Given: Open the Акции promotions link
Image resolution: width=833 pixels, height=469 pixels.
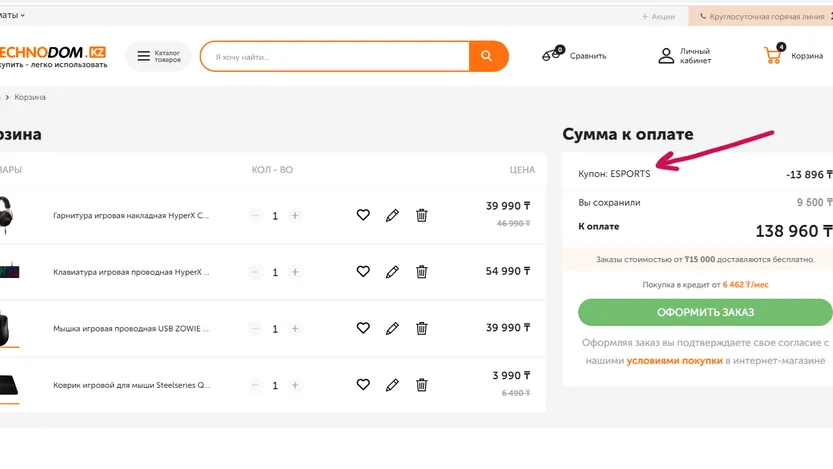Looking at the screenshot, I should tap(659, 16).
